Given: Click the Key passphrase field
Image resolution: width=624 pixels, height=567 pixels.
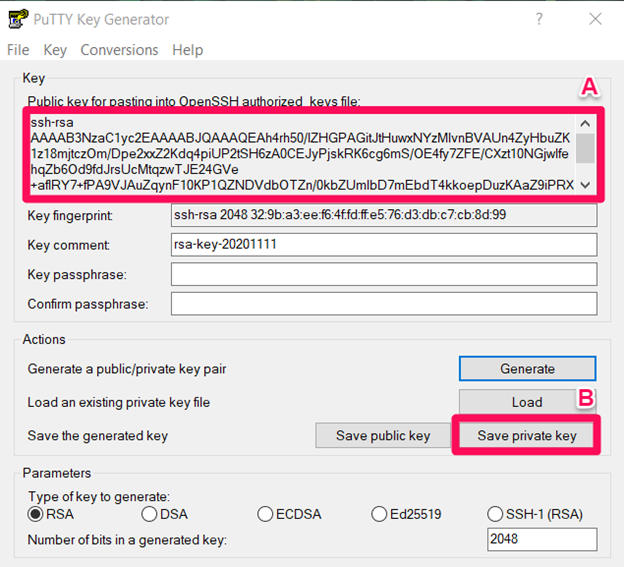Looking at the screenshot, I should point(384,274).
